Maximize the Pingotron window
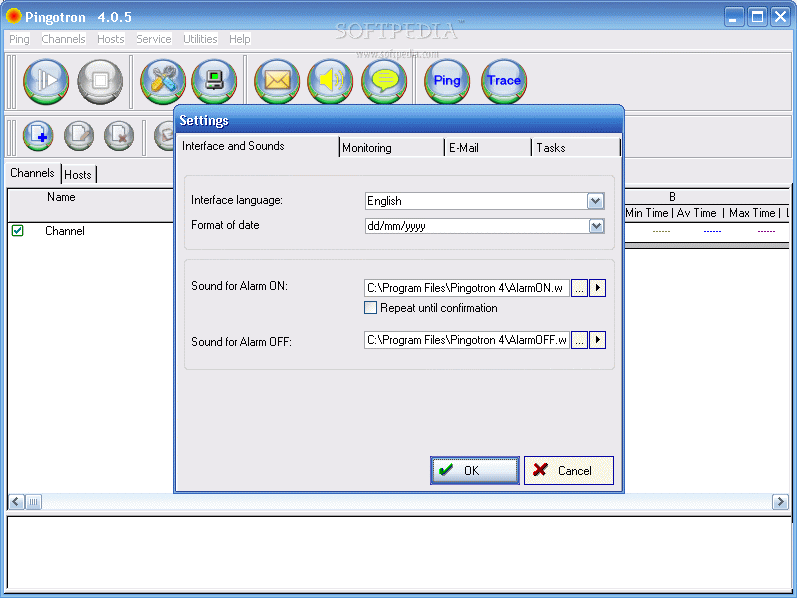 [x=757, y=17]
